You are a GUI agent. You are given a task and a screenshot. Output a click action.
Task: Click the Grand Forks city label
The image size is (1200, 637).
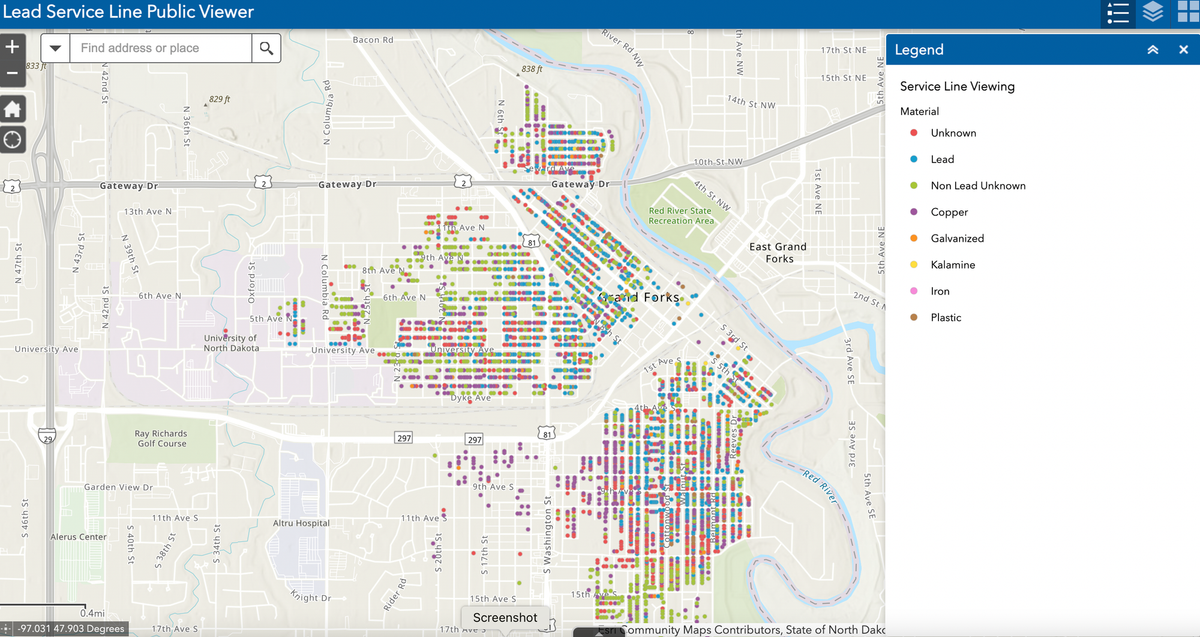638,297
